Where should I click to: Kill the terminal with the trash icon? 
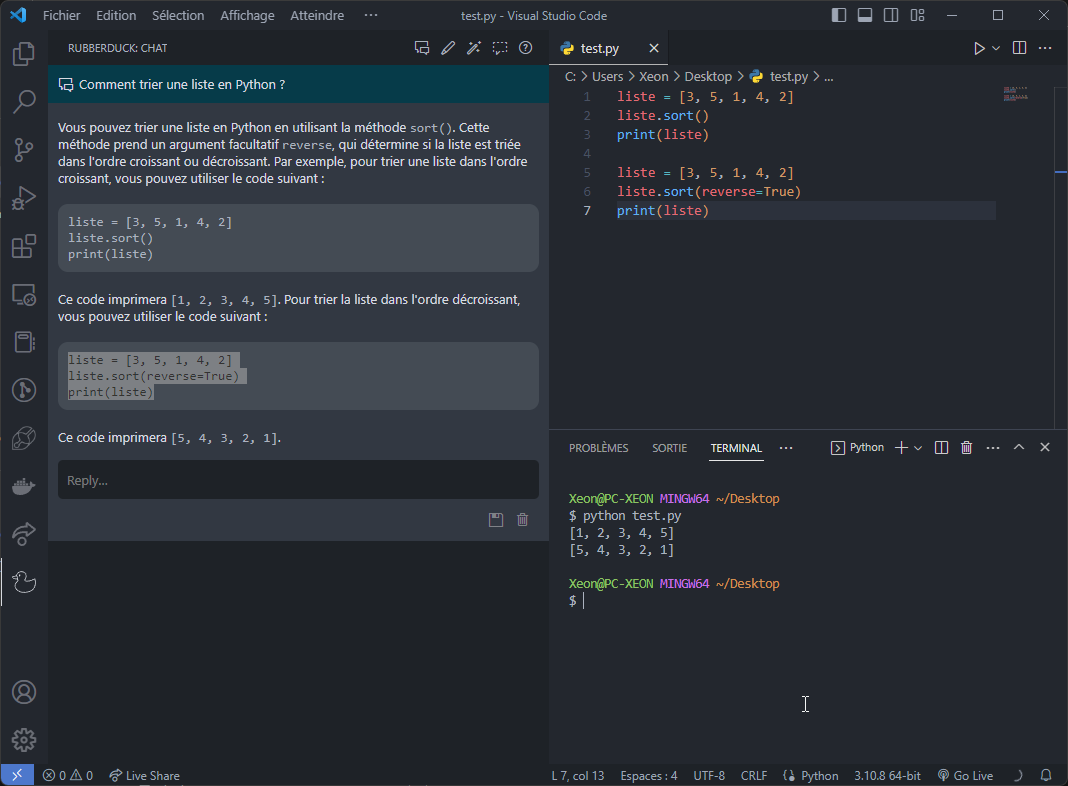[x=967, y=447]
